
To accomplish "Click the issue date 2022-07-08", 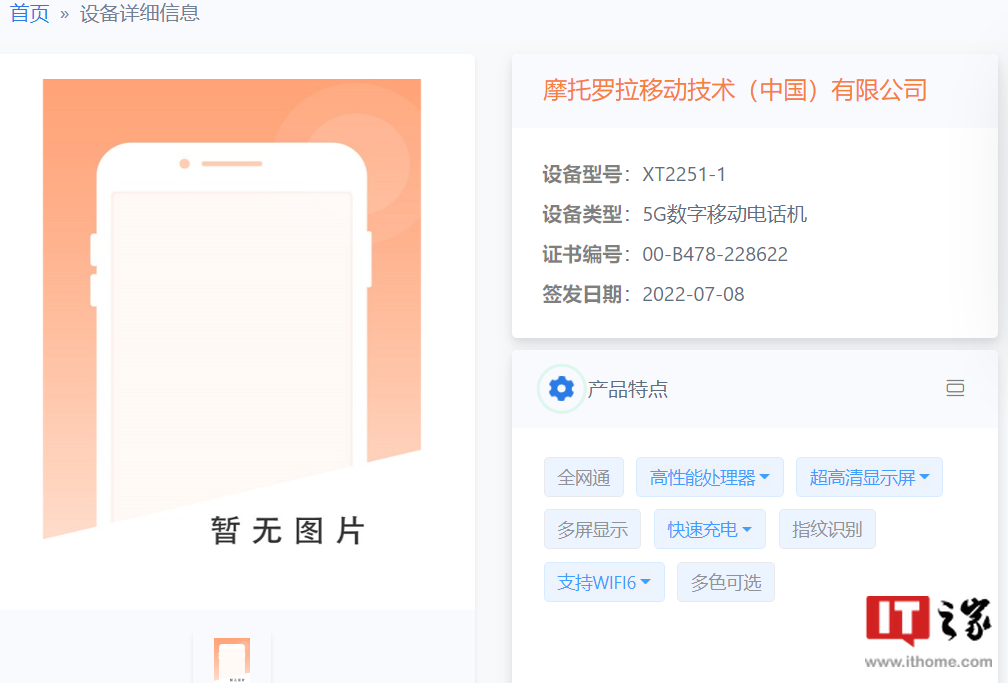I will tap(693, 294).
